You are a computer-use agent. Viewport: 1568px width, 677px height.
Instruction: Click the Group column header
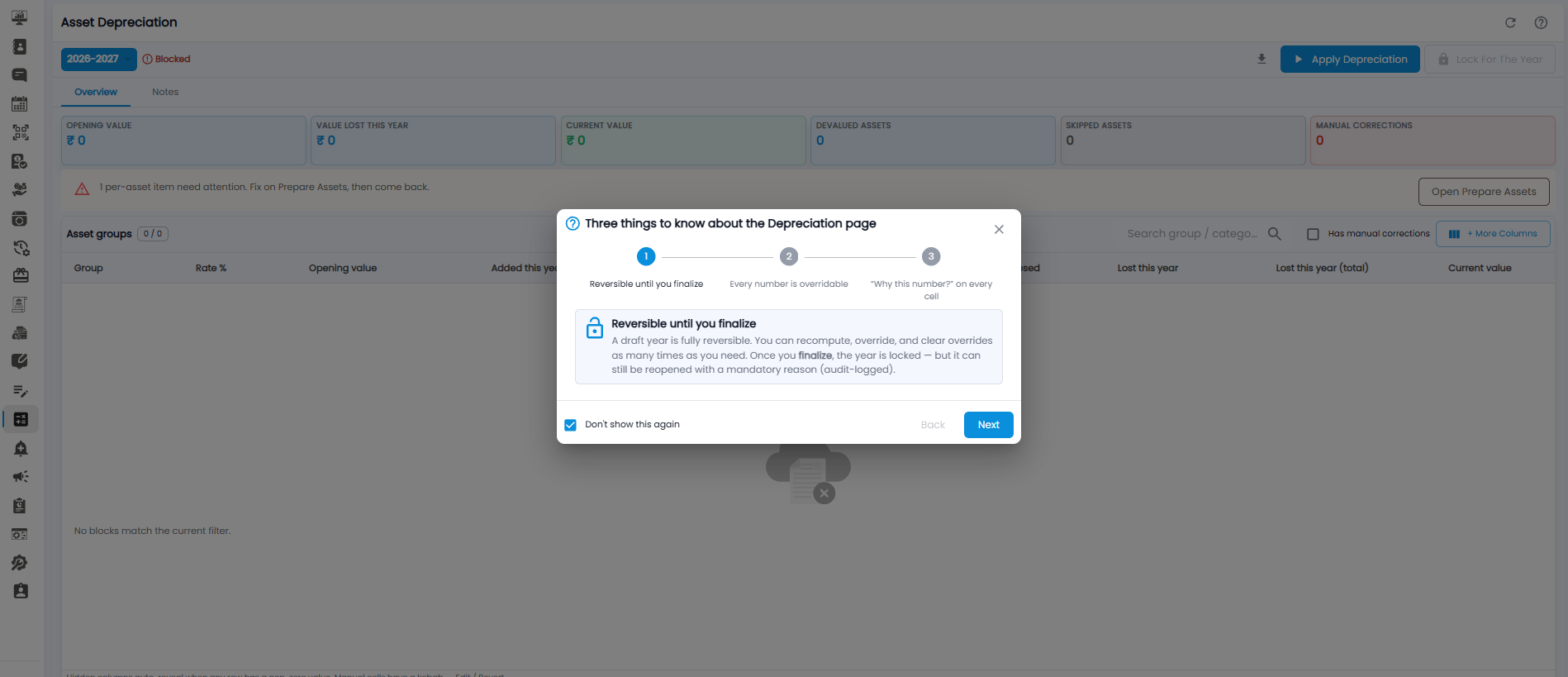click(88, 268)
